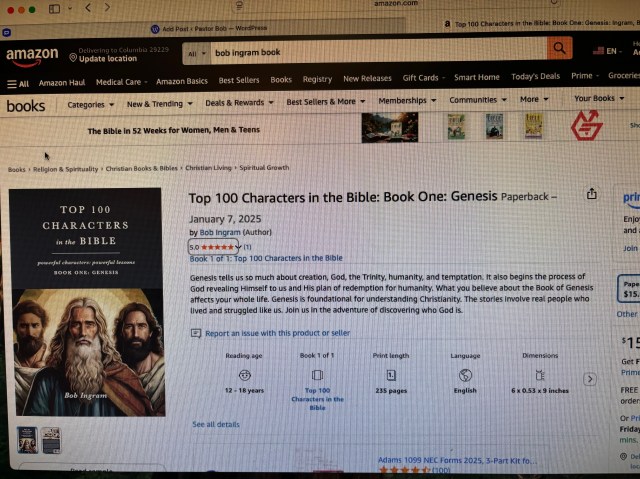Open the EN language selector
The image size is (640, 479).
[607, 51]
